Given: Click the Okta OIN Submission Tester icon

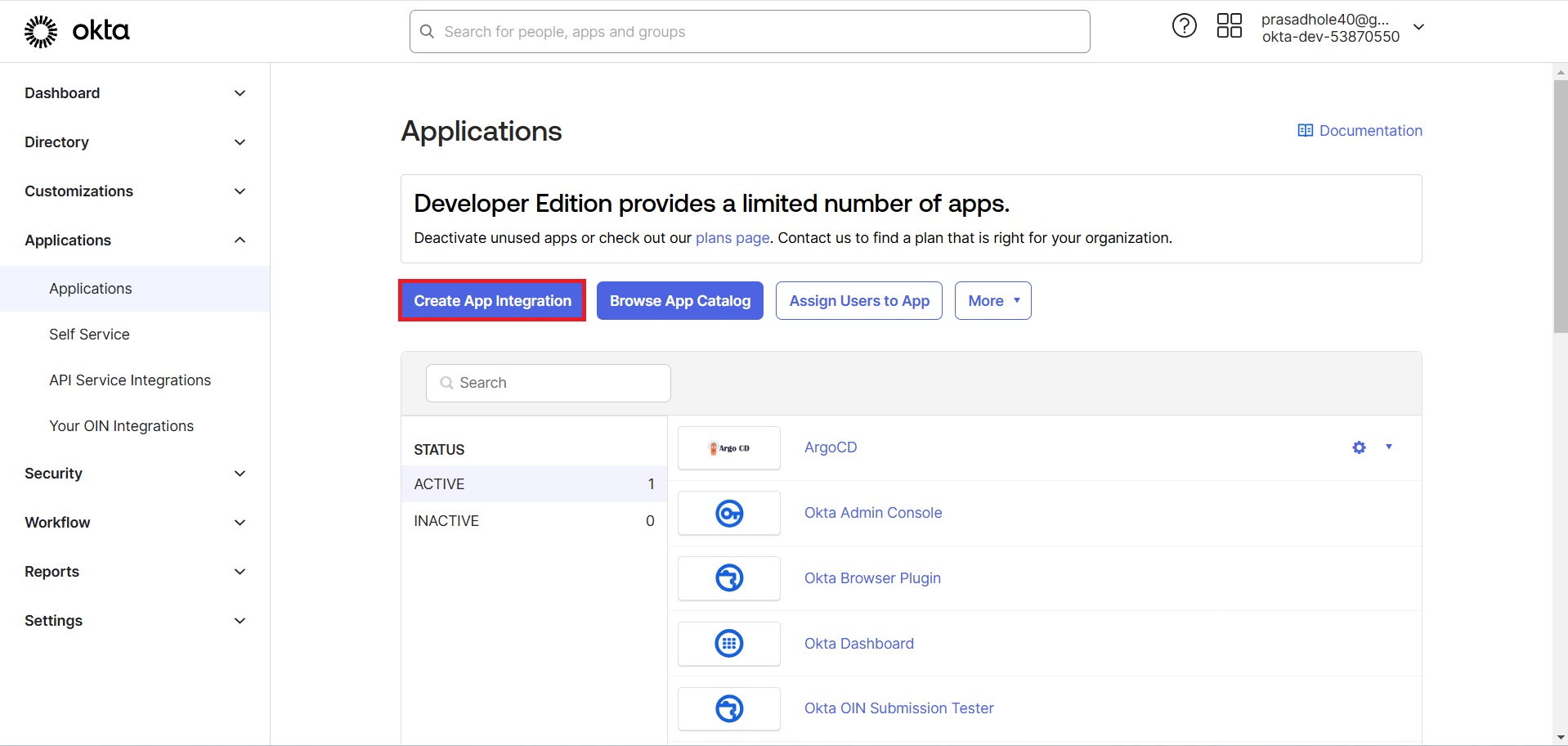Looking at the screenshot, I should [x=728, y=708].
